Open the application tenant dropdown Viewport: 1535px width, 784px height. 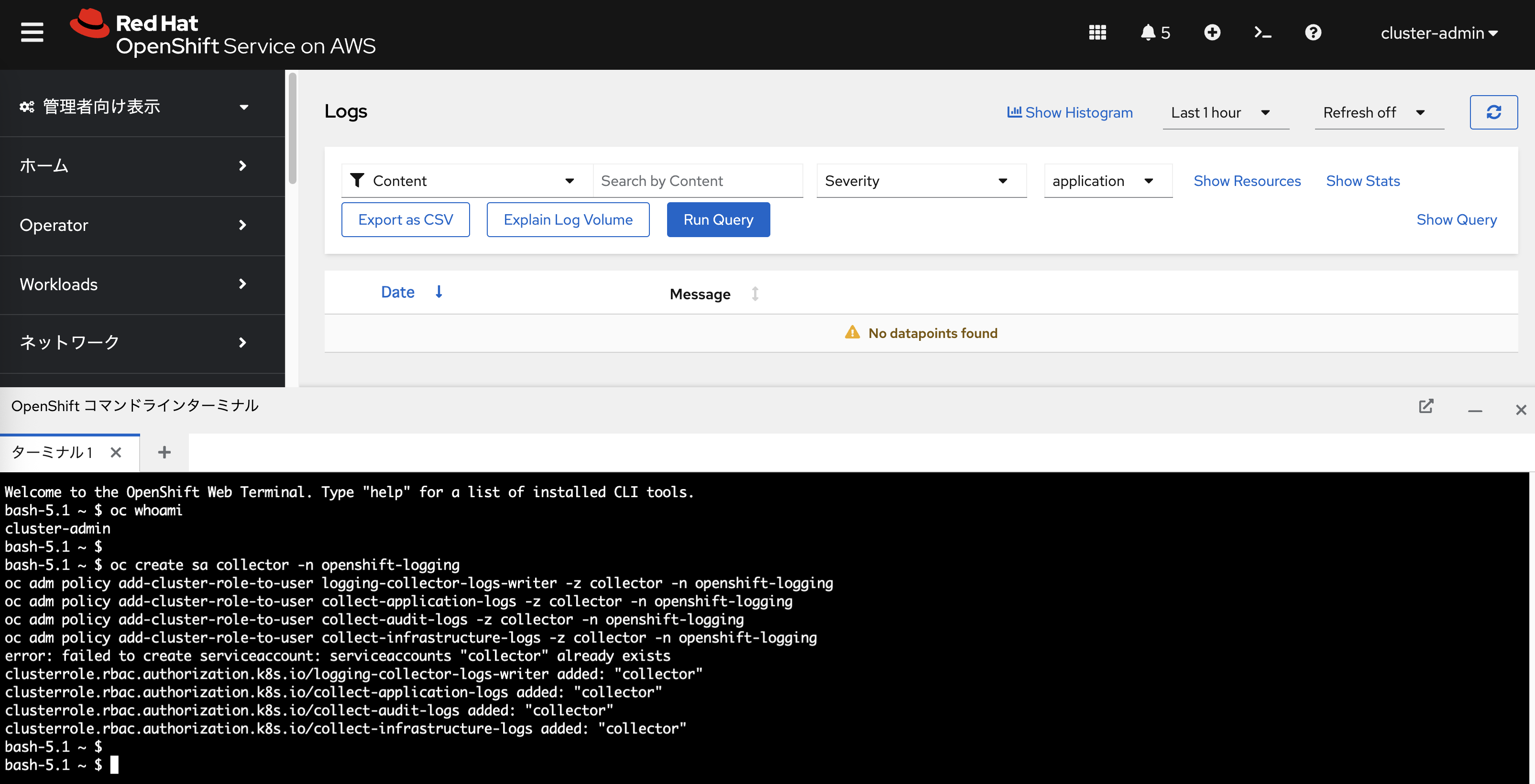click(1108, 181)
